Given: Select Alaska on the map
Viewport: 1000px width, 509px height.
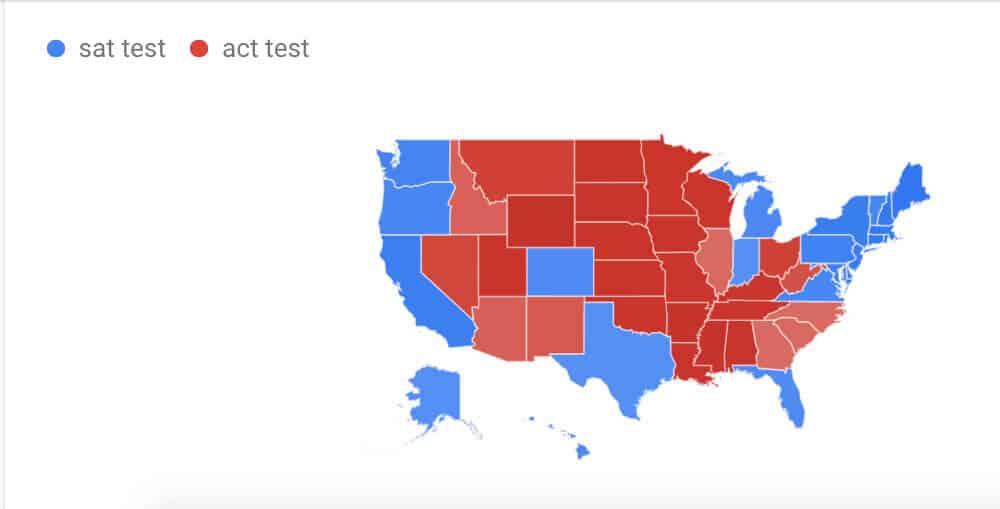Looking at the screenshot, I should point(435,395).
